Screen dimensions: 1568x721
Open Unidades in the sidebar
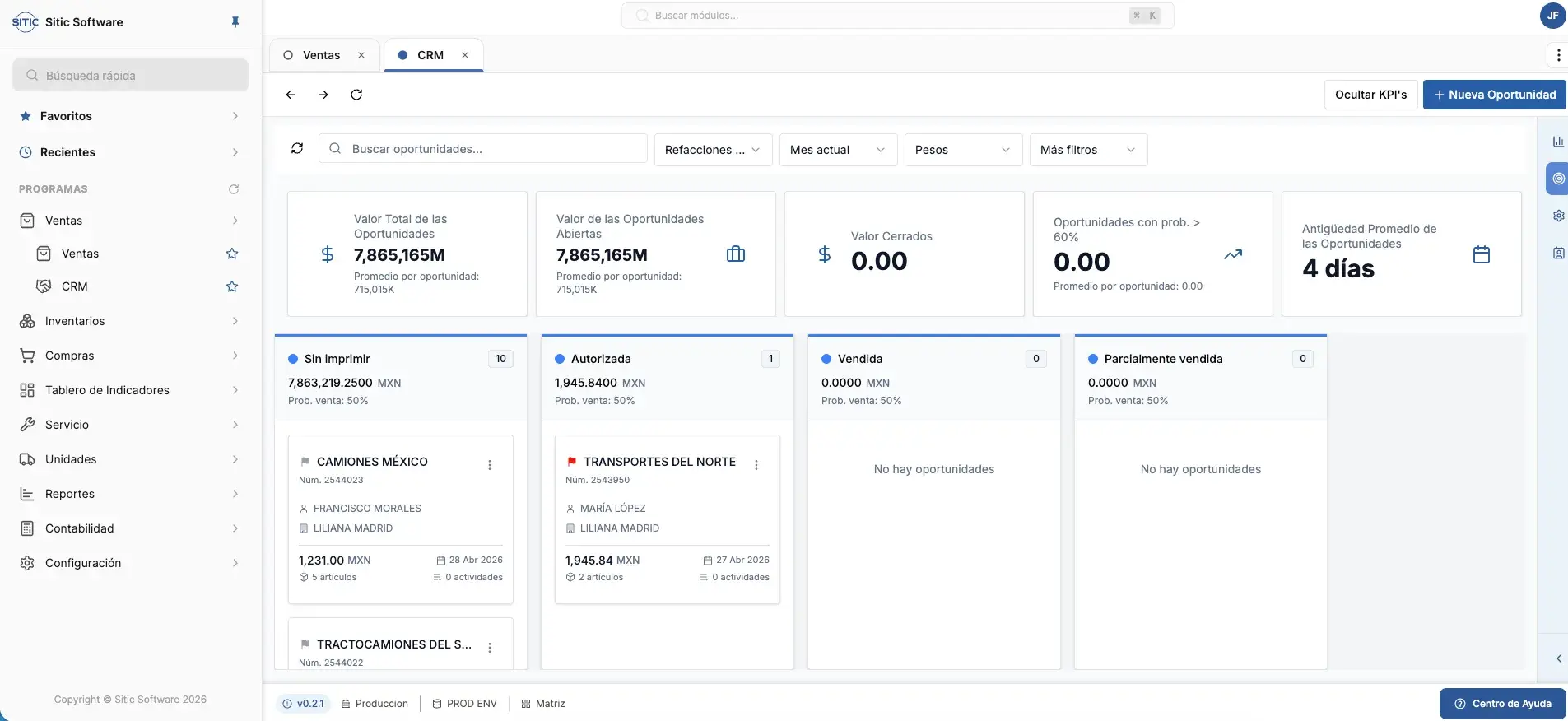130,459
